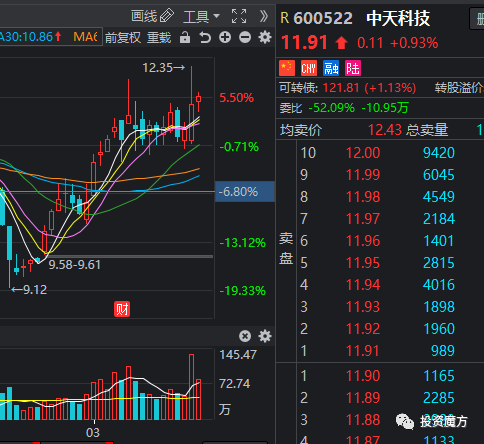The width and height of the screenshot is (484, 444).
Task: Click sell volume 6045
Action: [x=439, y=175]
